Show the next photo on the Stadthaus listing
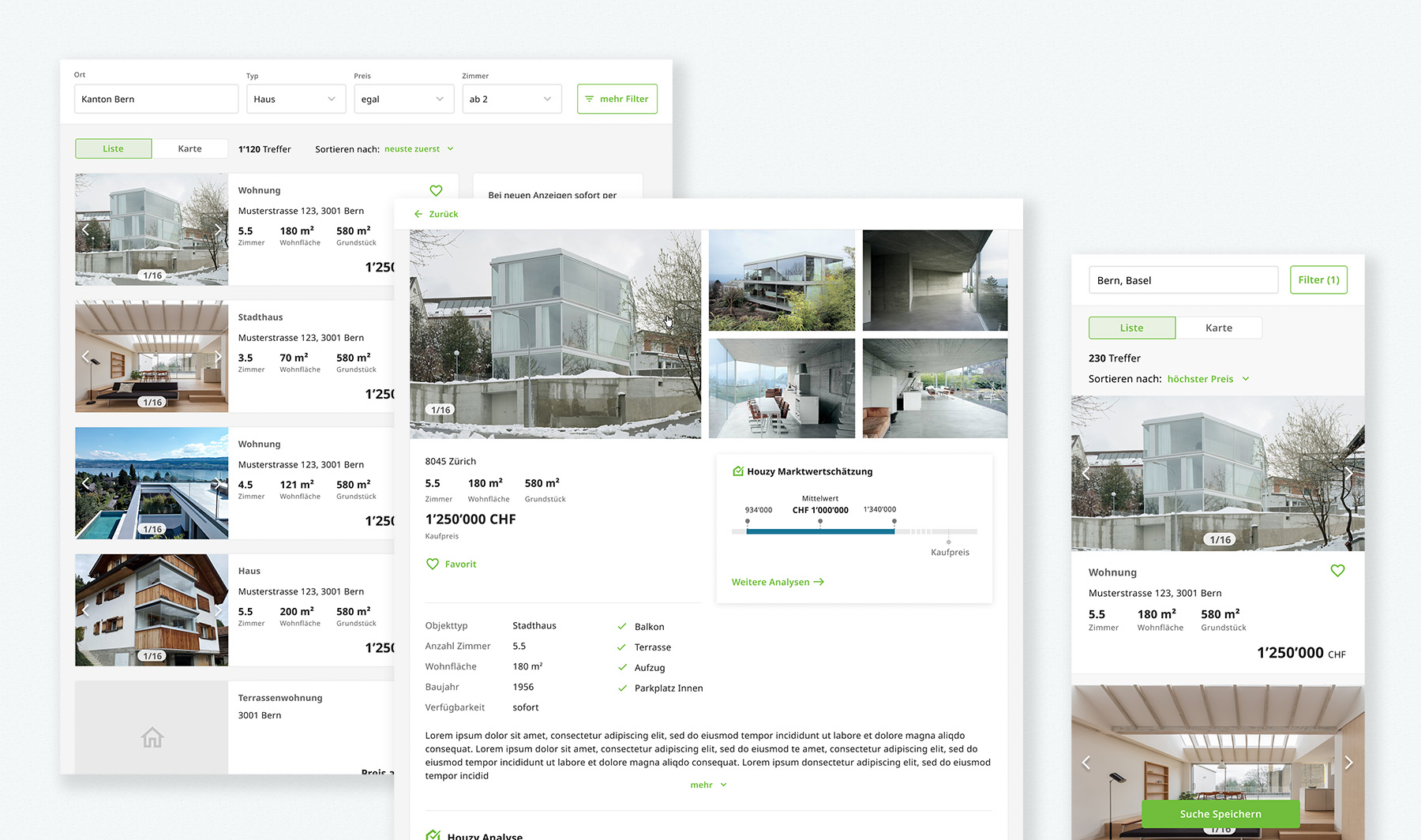The width and height of the screenshot is (1421, 840). 218,356
